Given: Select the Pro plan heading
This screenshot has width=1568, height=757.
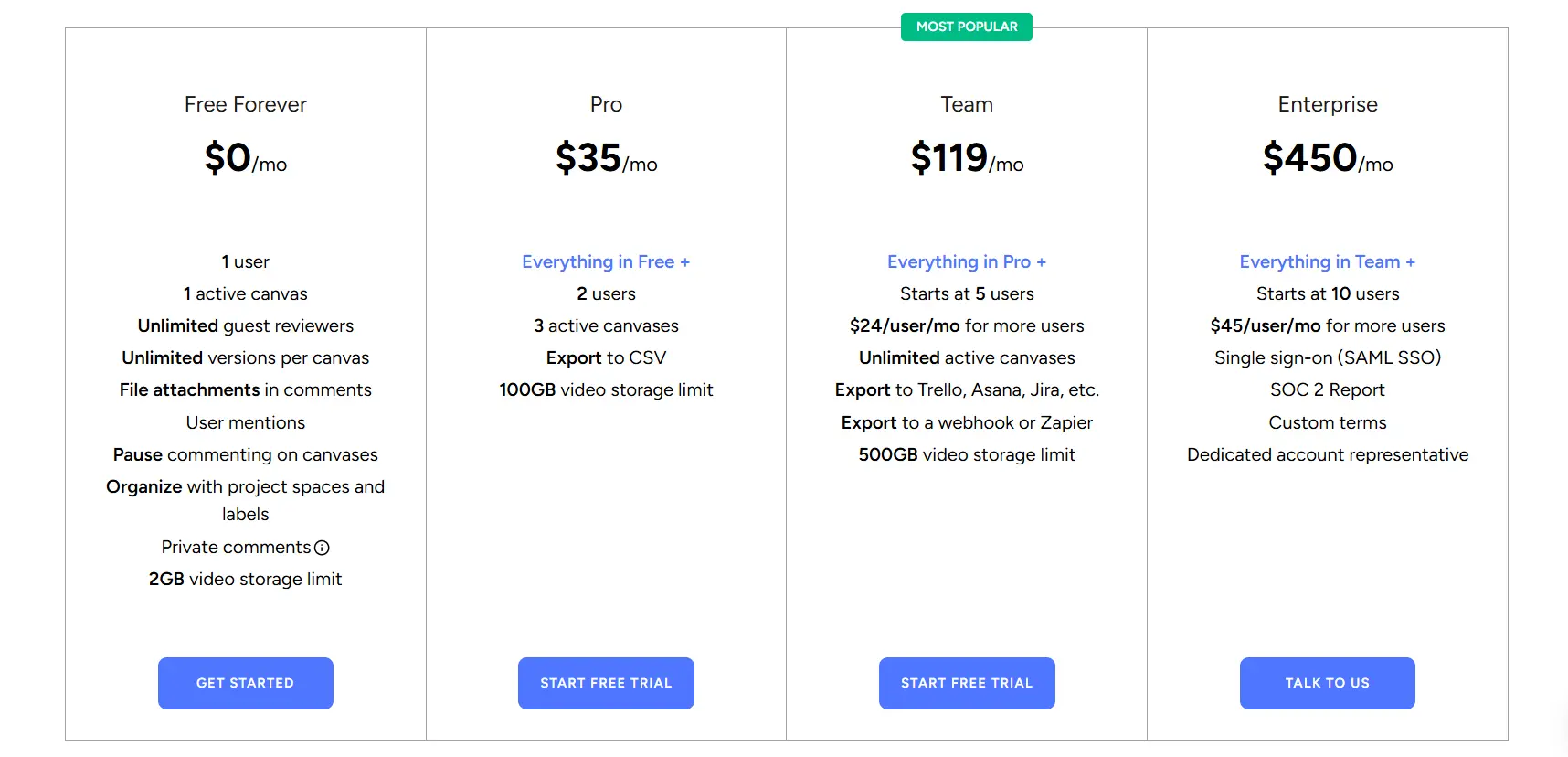Looking at the screenshot, I should coord(606,104).
